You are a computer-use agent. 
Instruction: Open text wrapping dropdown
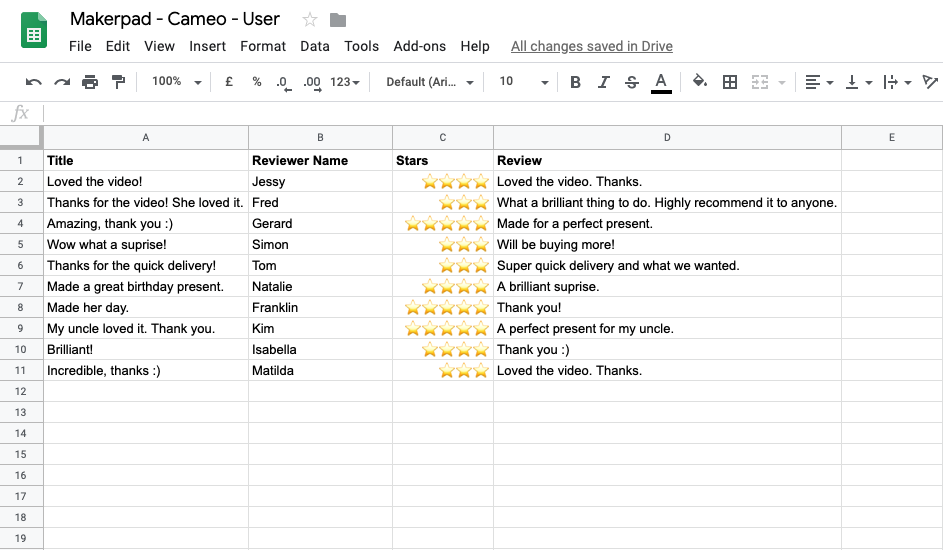coord(897,82)
